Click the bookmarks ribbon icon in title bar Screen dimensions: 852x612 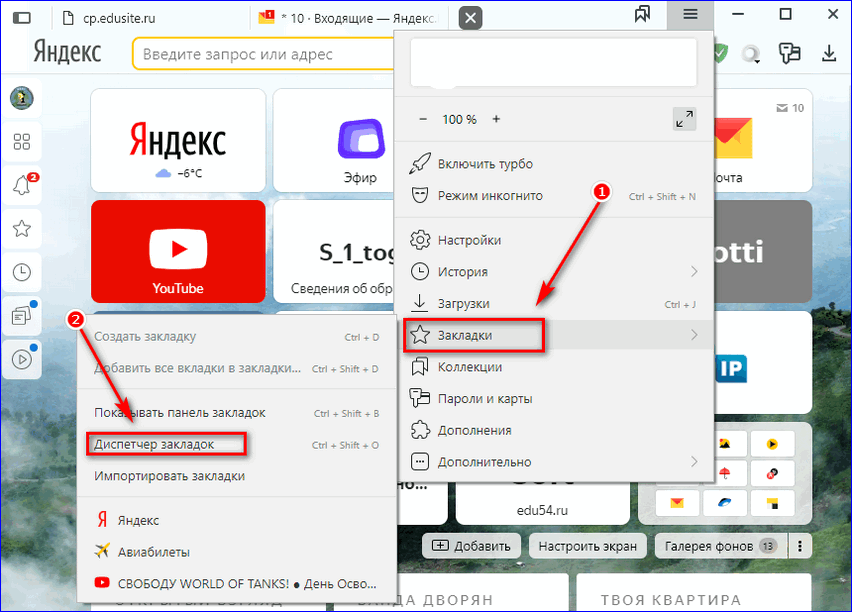pos(644,14)
